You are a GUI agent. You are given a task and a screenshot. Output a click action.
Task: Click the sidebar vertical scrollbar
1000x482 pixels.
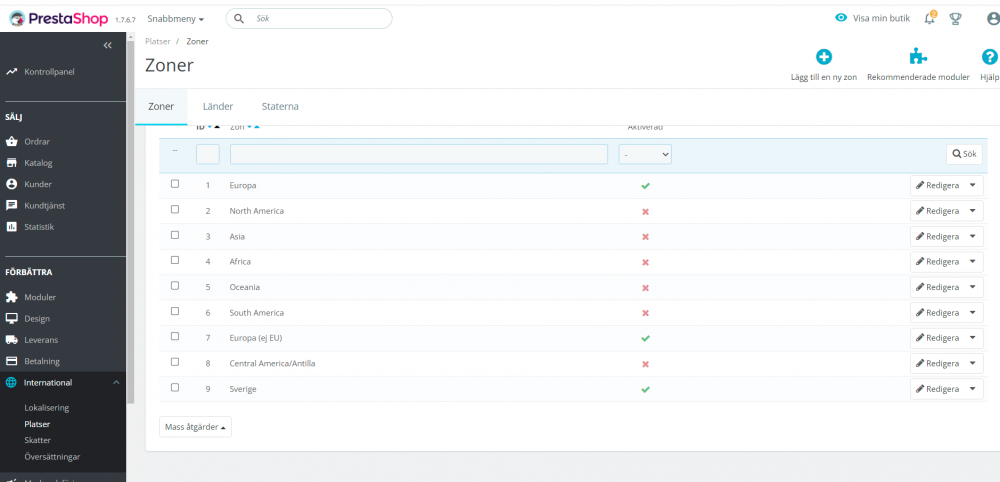(x=131, y=220)
